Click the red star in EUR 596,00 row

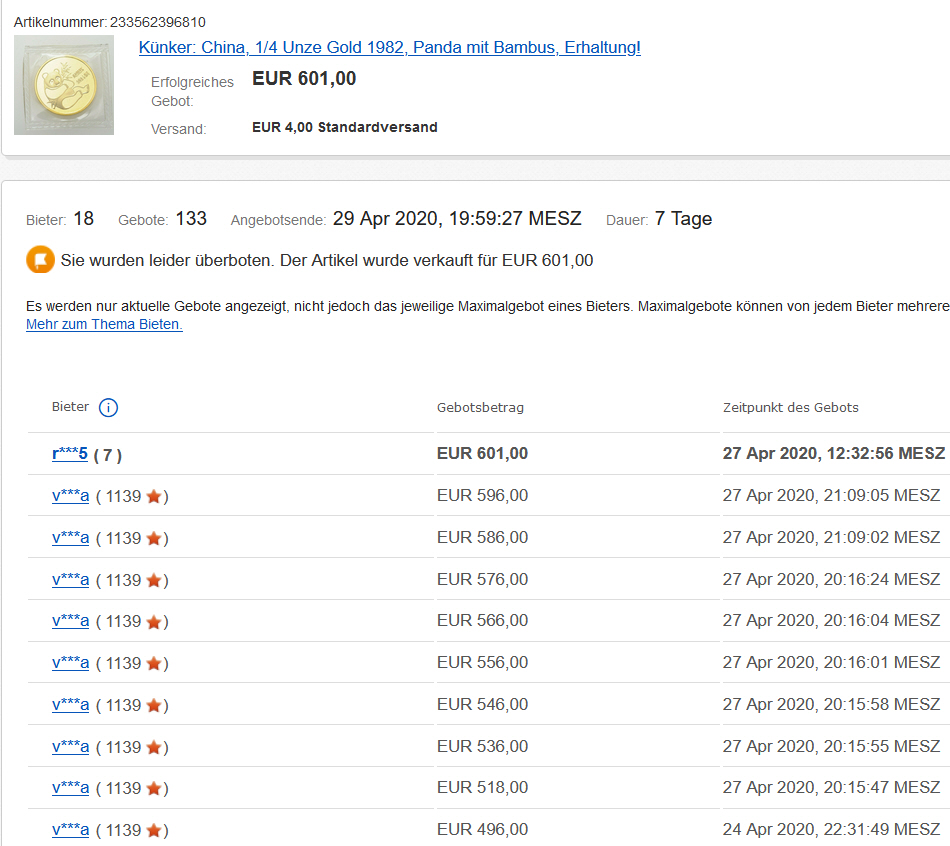153,496
